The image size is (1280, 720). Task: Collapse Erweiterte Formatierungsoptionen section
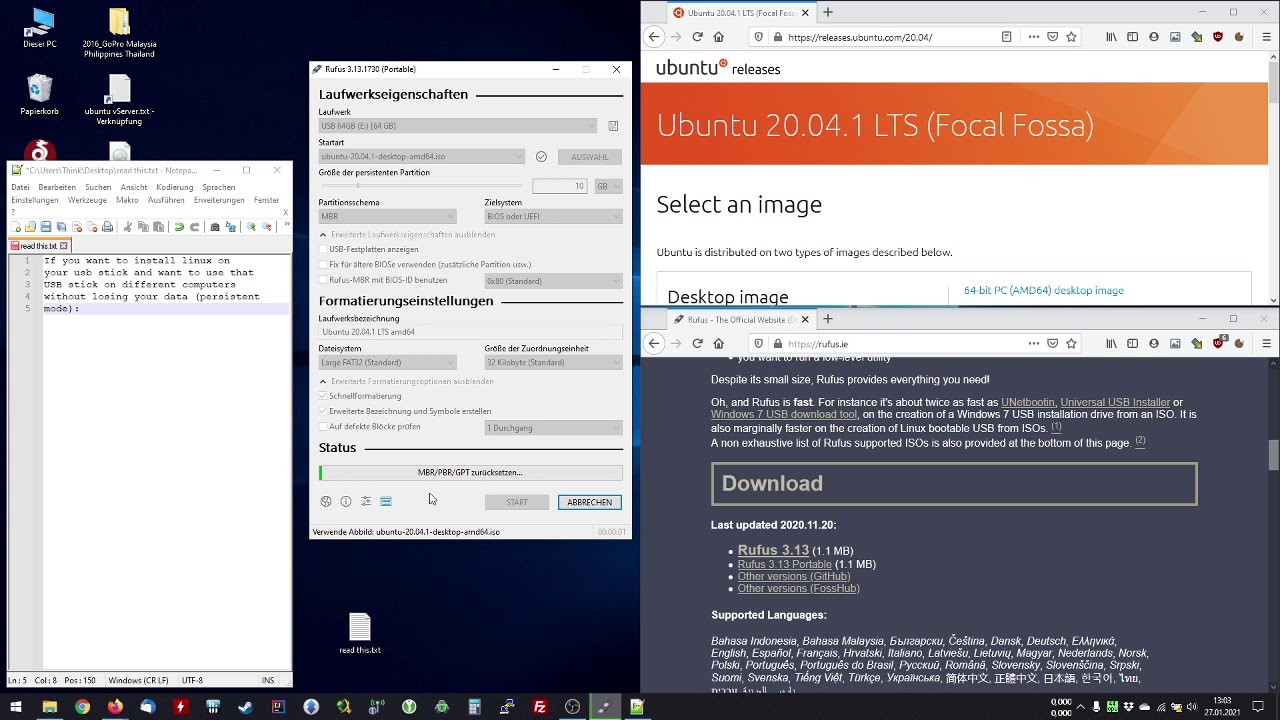(x=407, y=381)
